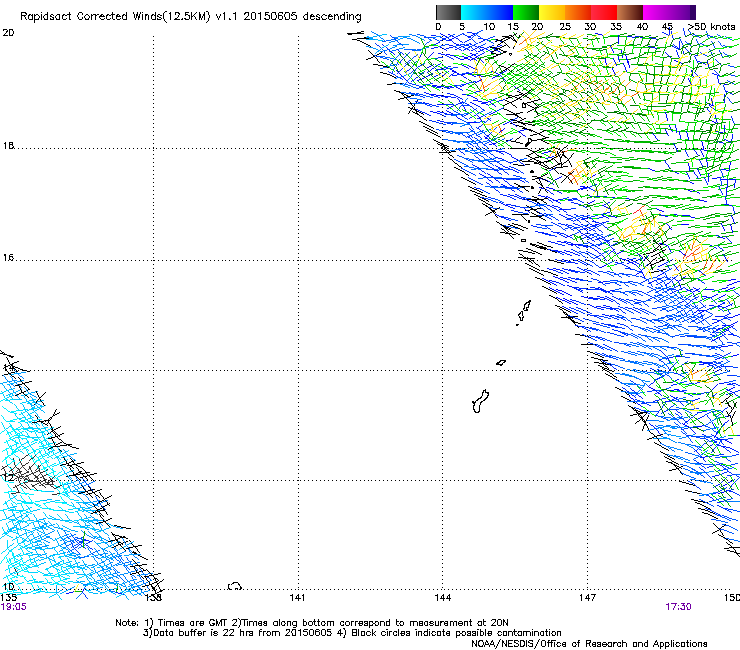Click the '30' knots legend label
The width and height of the screenshot is (740, 650).
click(590, 27)
